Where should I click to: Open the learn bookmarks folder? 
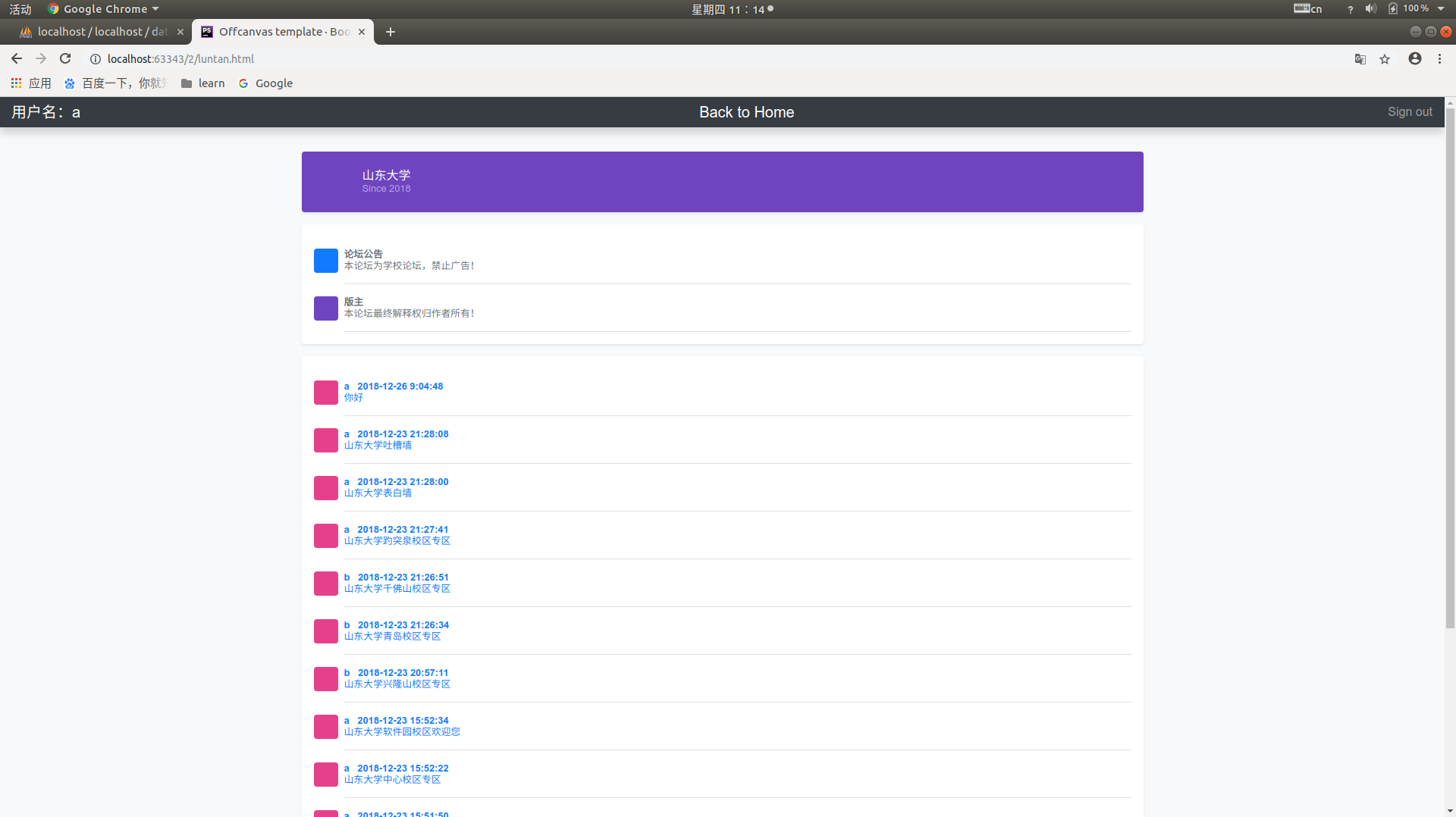(202, 83)
